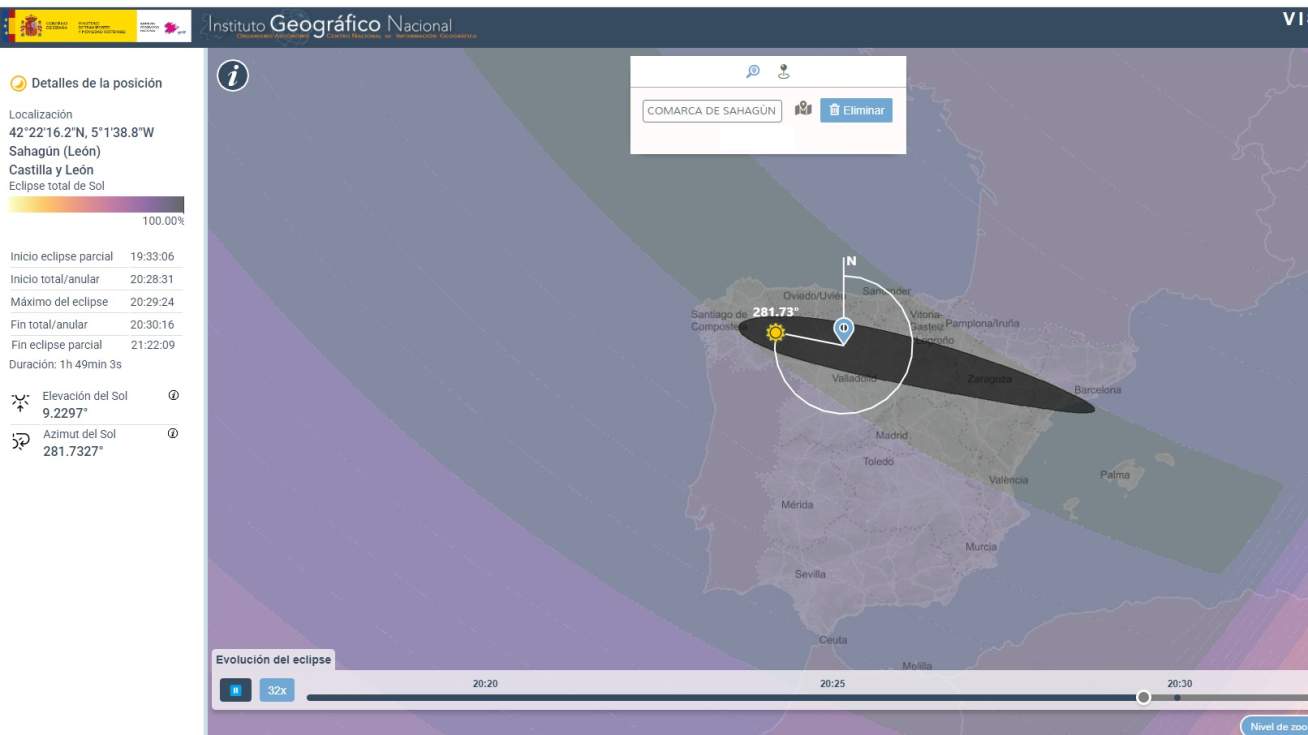Click the Instituto Geográfico Nacional title
The width and height of the screenshot is (1308, 735).
(330, 25)
